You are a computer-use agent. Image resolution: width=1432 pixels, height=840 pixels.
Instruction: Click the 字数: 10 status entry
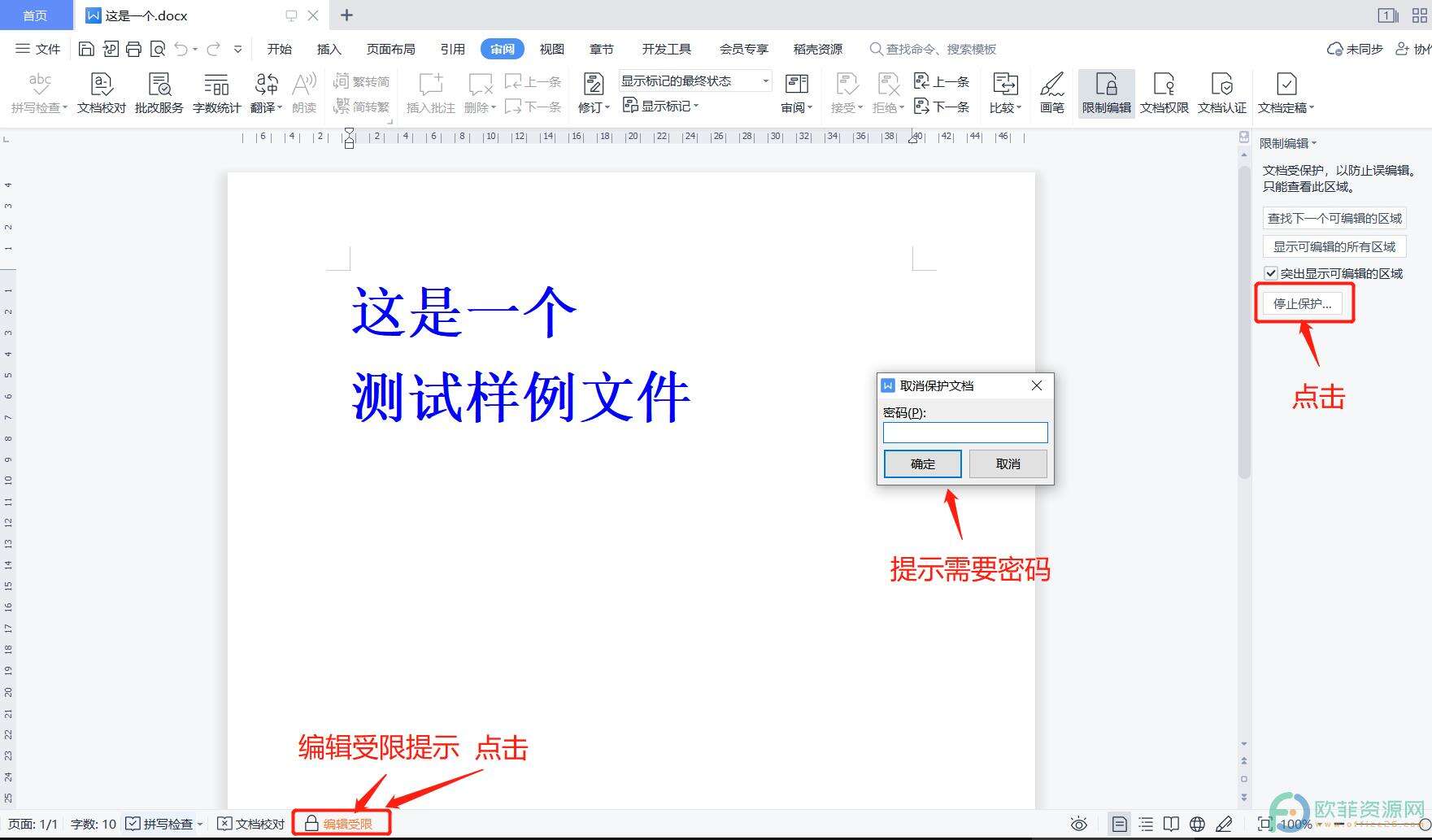click(94, 824)
